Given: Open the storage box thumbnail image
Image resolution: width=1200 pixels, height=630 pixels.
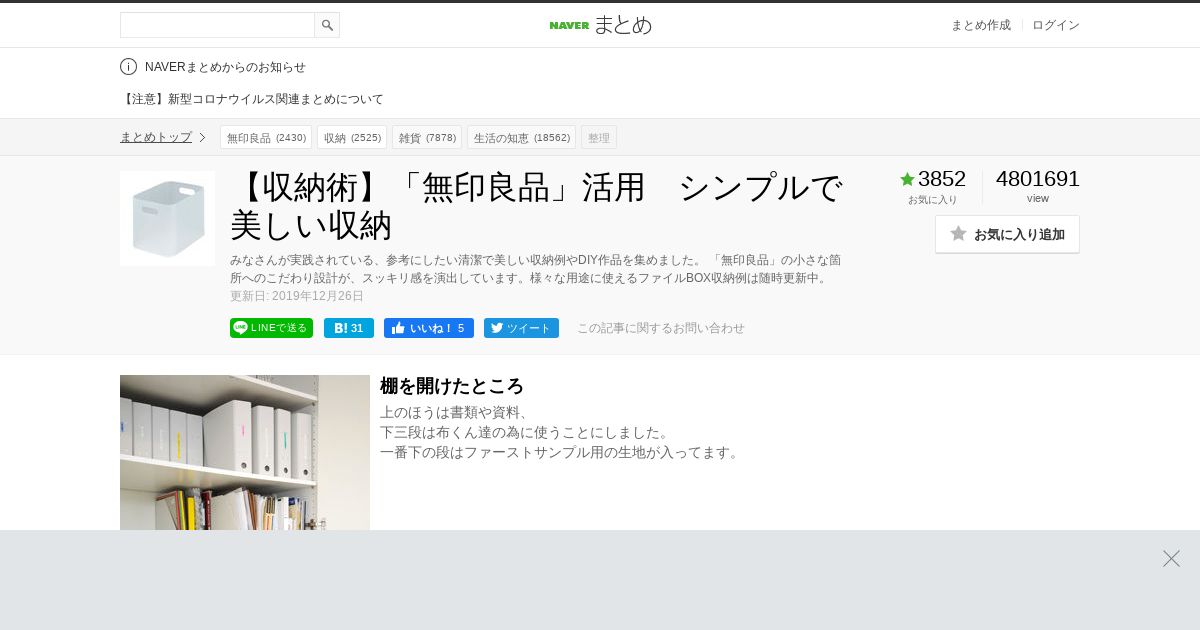Looking at the screenshot, I should tap(167, 218).
